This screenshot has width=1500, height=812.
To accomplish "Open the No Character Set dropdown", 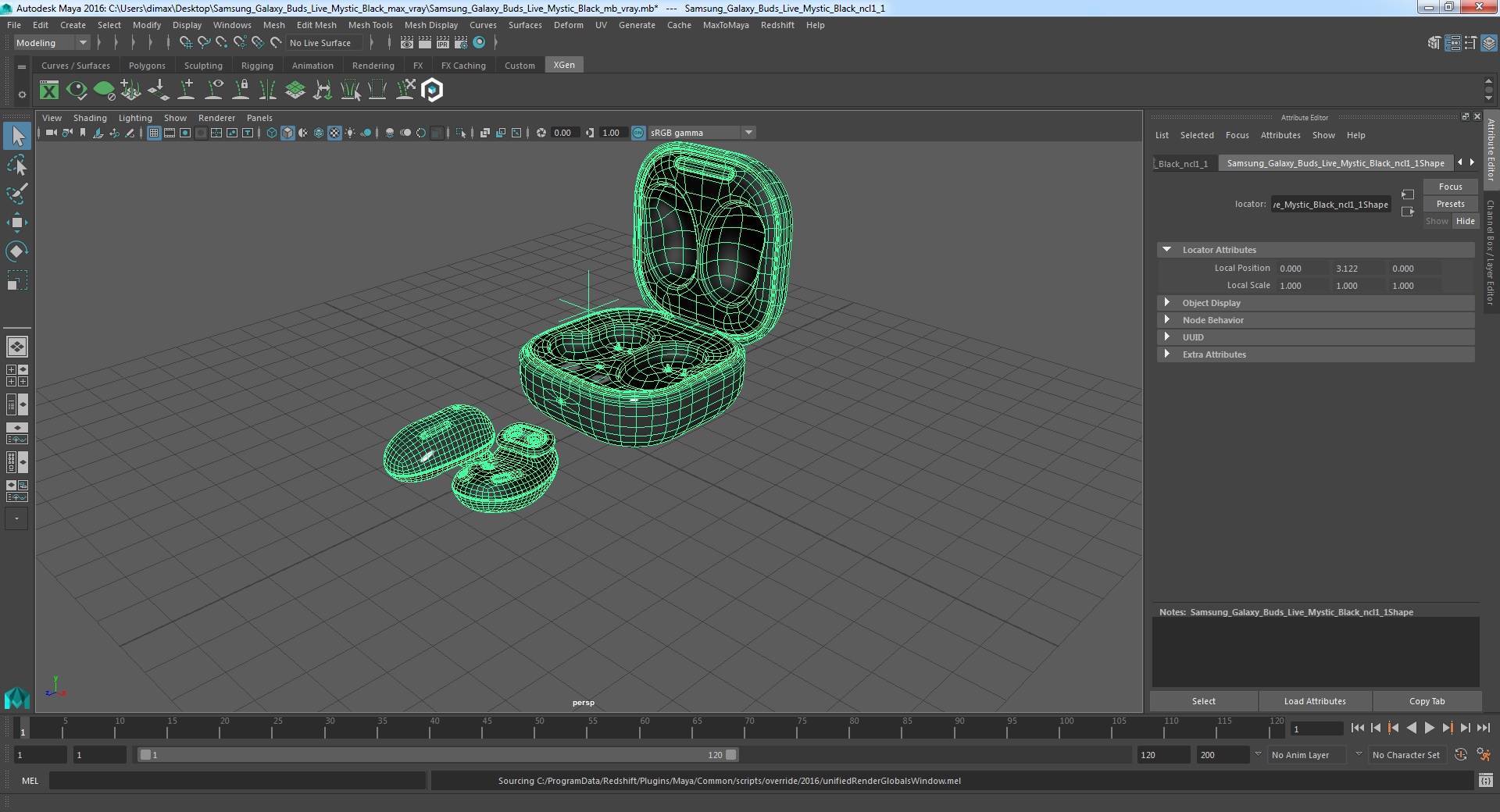I will click(x=1406, y=755).
